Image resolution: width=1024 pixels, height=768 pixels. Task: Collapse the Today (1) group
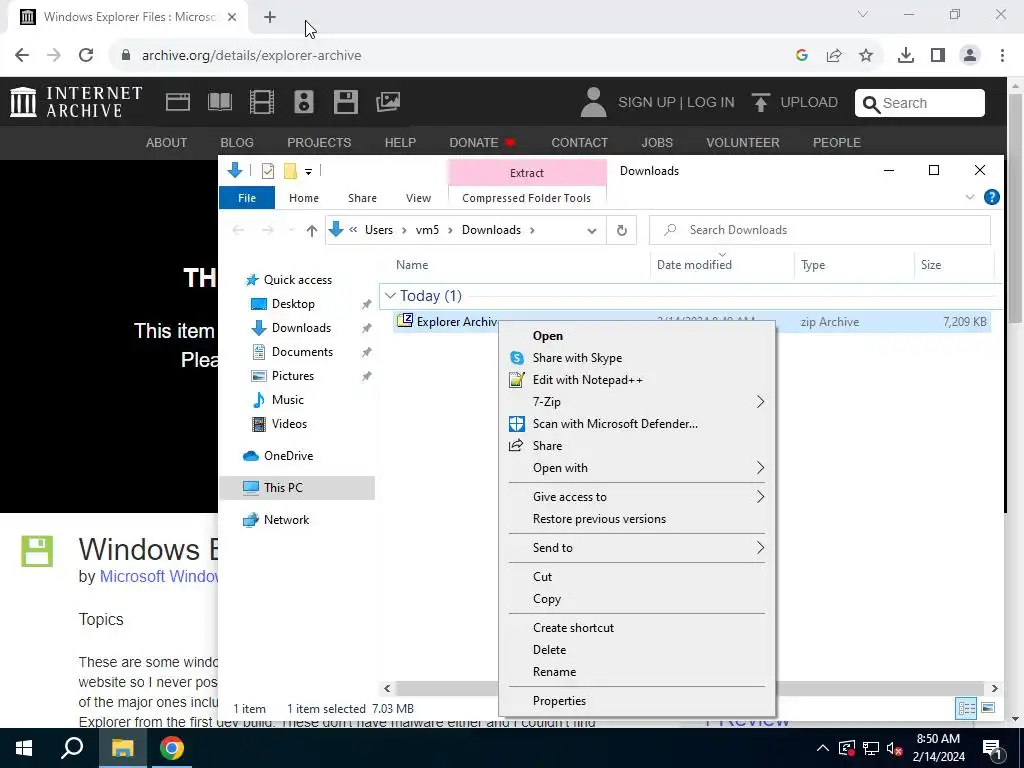tap(391, 296)
